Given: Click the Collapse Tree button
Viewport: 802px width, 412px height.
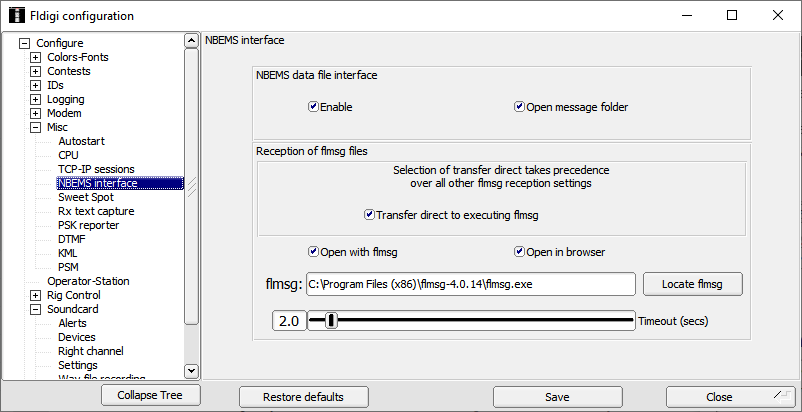Looking at the screenshot, I should [150, 395].
